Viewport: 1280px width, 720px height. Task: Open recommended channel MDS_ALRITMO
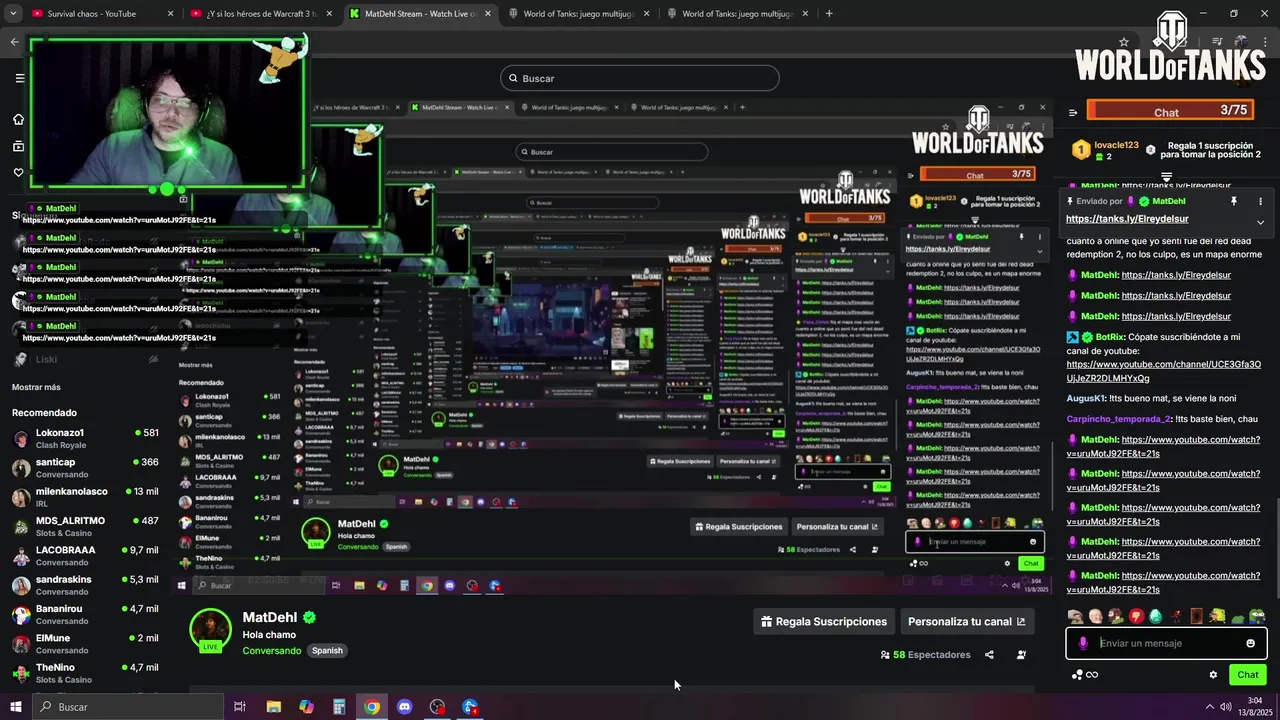pos(86,527)
